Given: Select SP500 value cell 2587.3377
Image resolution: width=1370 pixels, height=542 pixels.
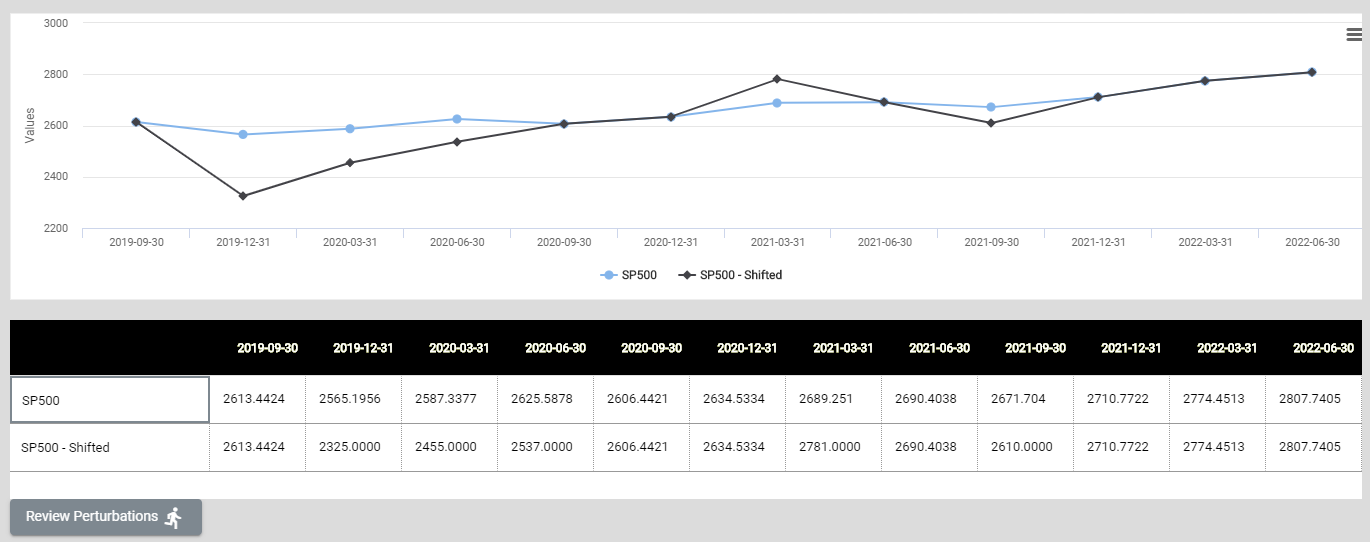Looking at the screenshot, I should tap(450, 399).
